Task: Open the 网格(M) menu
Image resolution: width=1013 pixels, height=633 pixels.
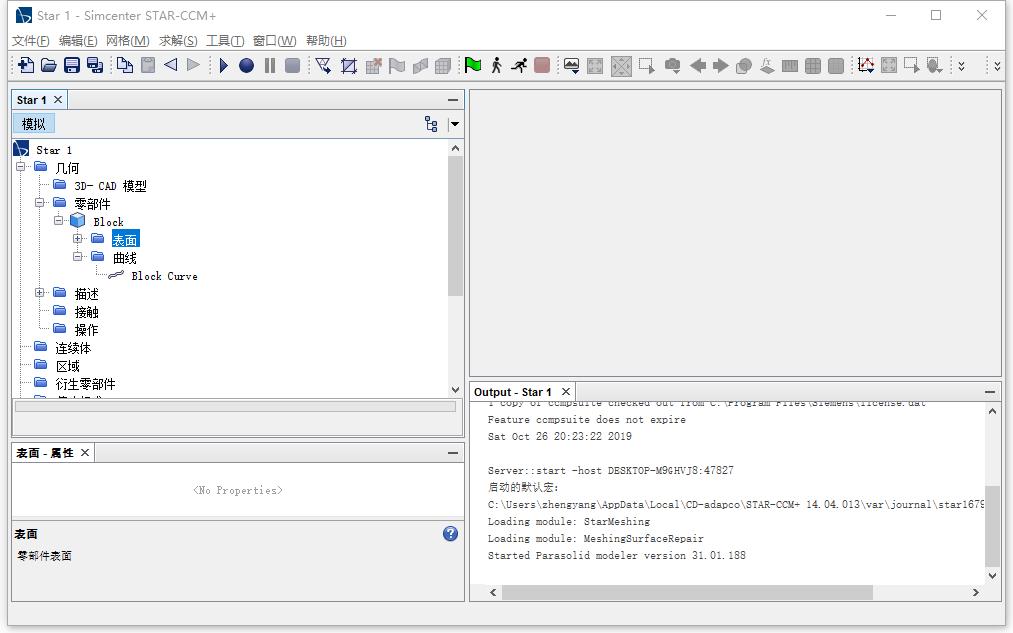Action: [x=127, y=41]
